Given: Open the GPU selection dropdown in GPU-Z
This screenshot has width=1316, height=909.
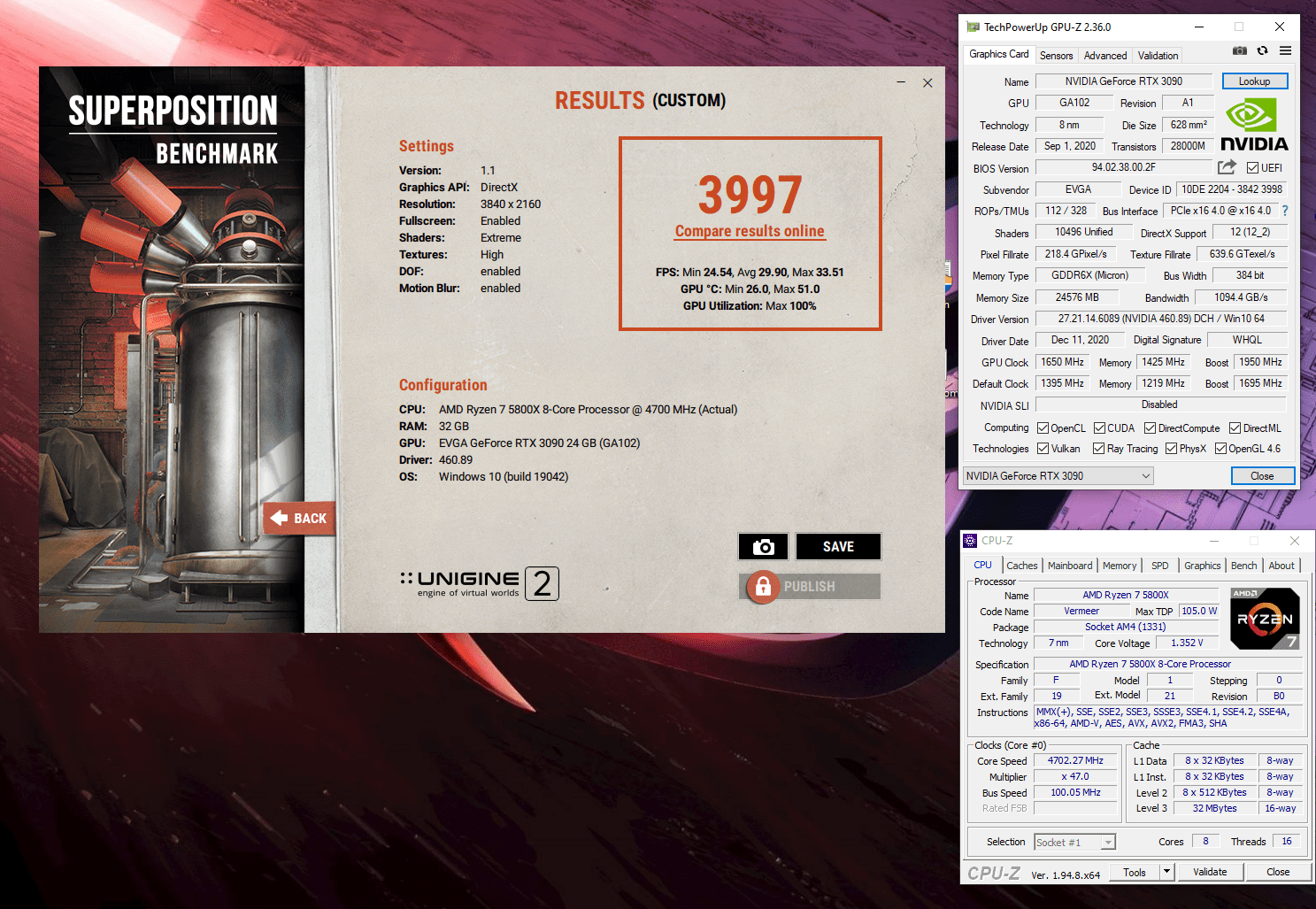Looking at the screenshot, I should tap(1058, 476).
